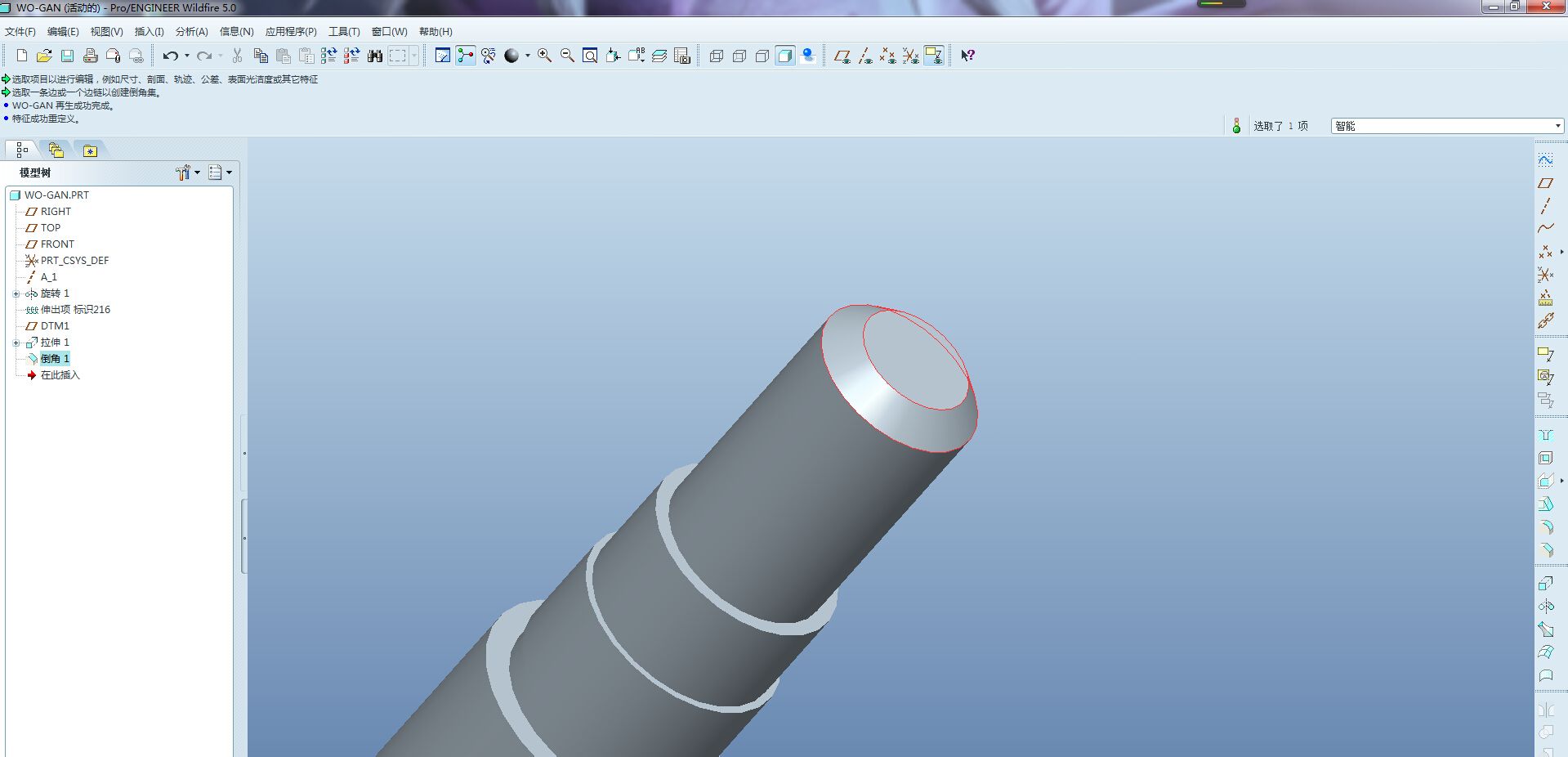Launch the Shell tool
This screenshot has height=757, width=1568.
pos(1545,458)
